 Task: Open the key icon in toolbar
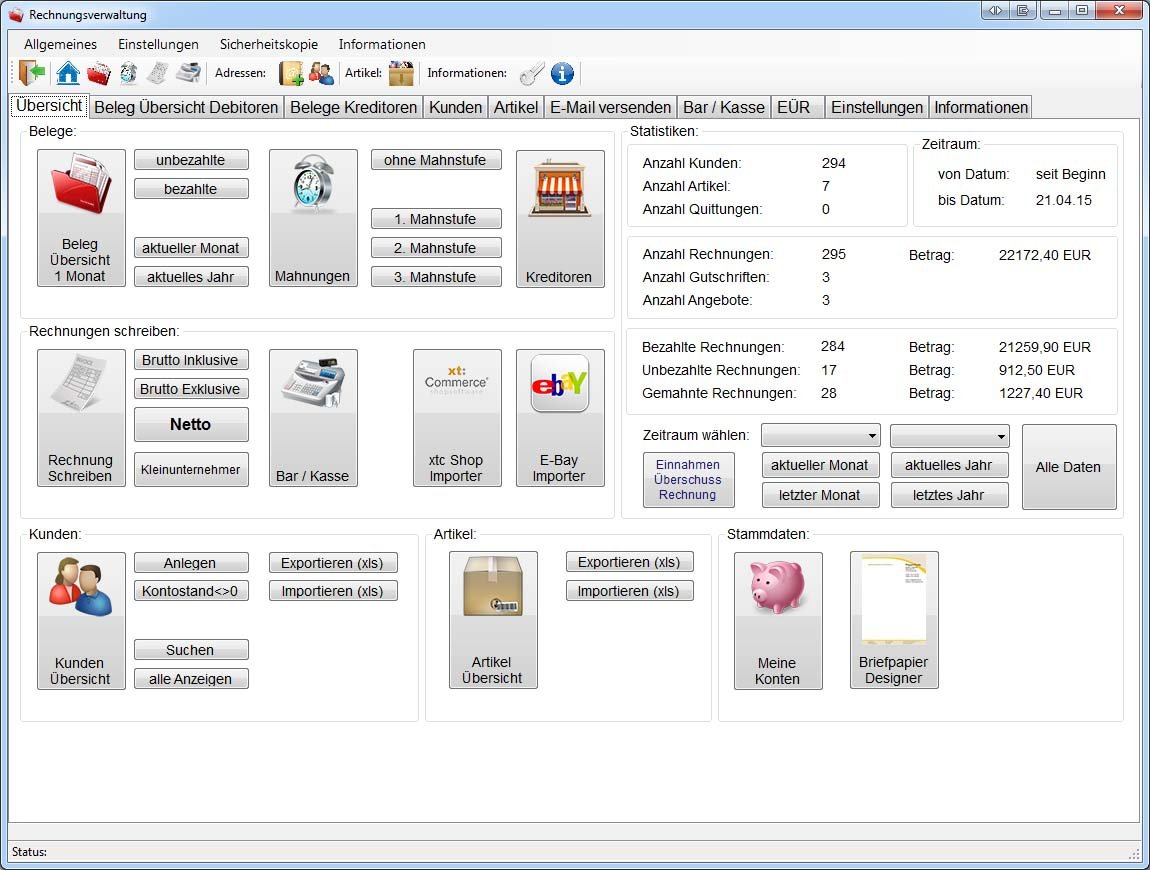point(532,73)
